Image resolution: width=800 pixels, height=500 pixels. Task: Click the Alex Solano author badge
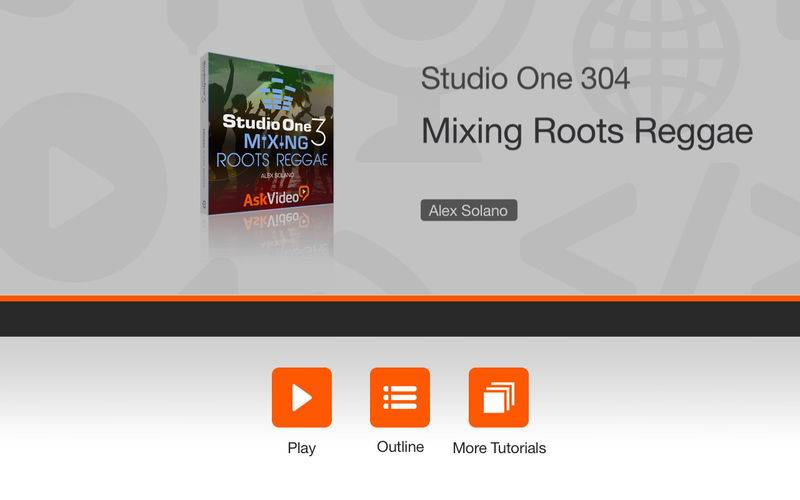tap(469, 210)
